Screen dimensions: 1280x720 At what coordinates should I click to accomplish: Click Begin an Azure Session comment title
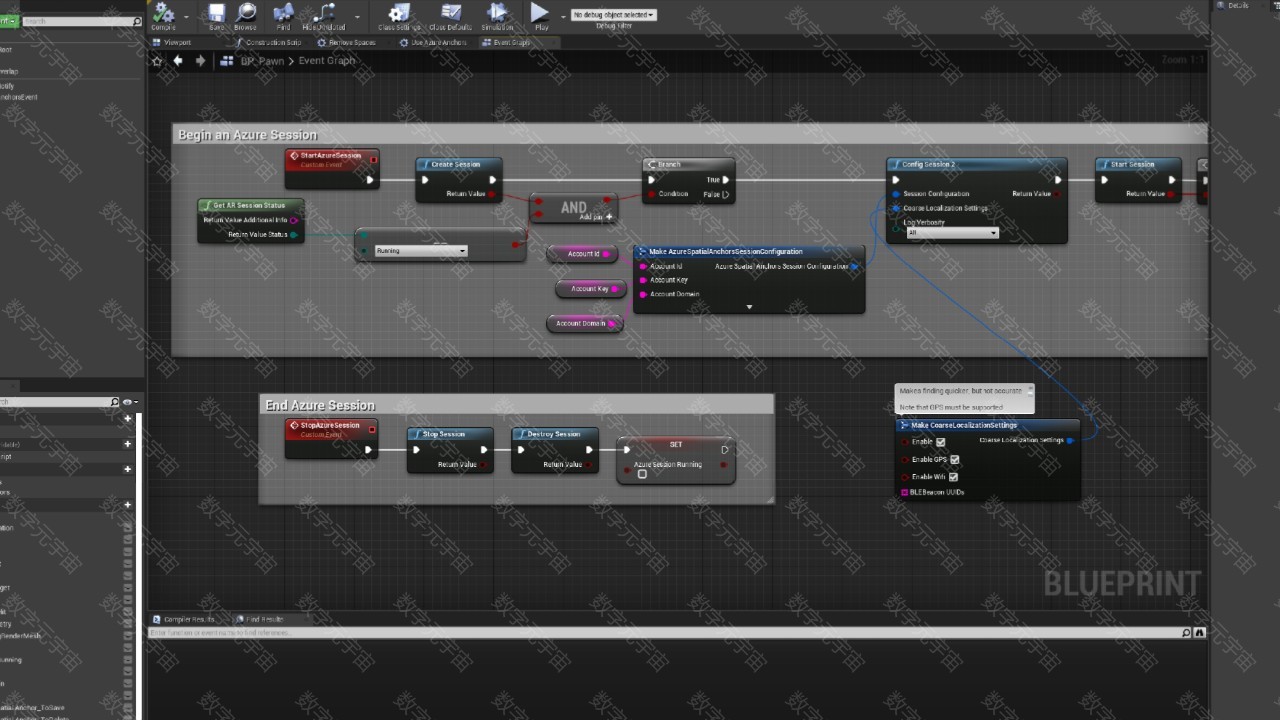[247, 135]
